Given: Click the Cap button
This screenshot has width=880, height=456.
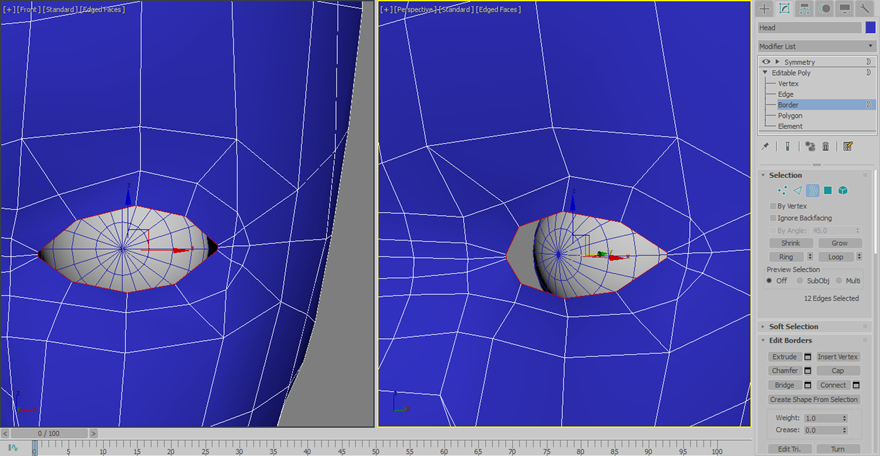Looking at the screenshot, I should [838, 371].
